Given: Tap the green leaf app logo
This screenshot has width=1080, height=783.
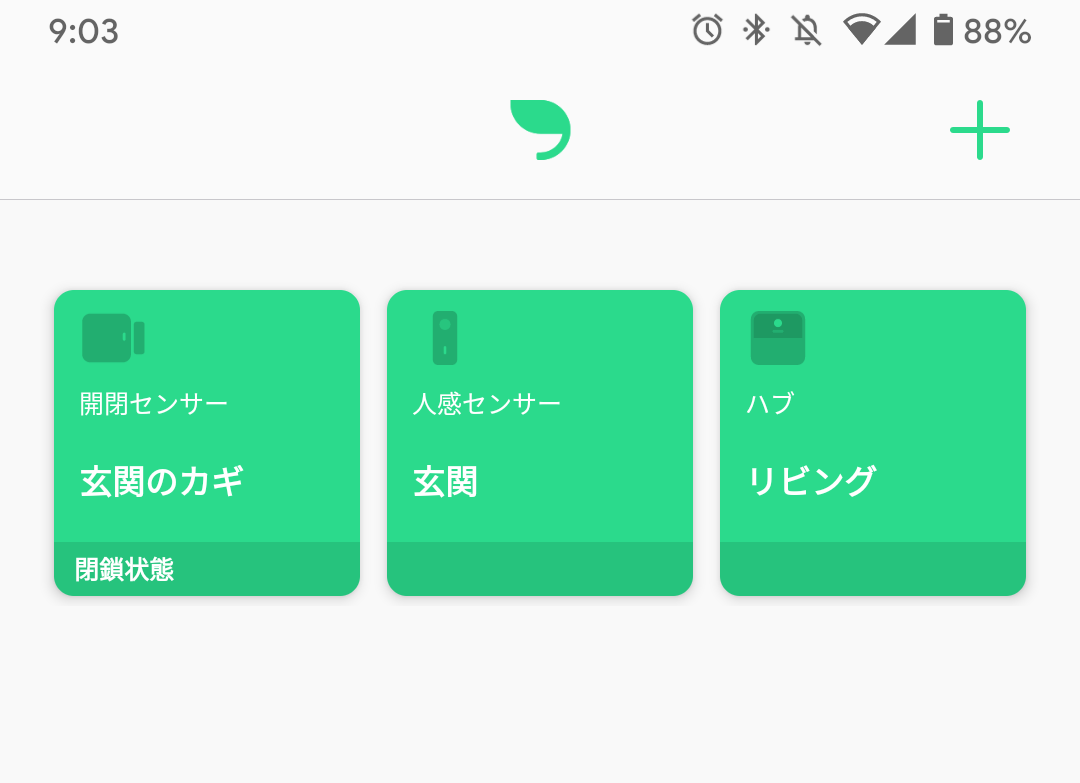Looking at the screenshot, I should [x=540, y=130].
